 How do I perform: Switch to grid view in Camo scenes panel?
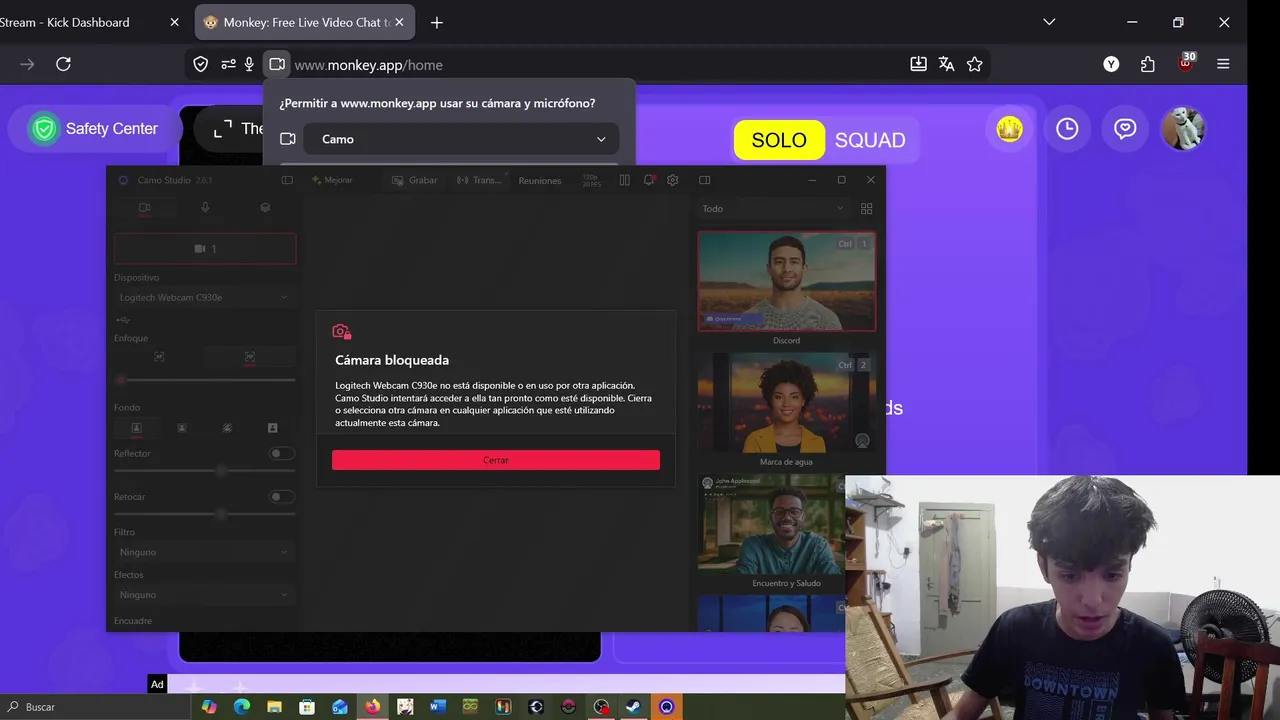867,208
